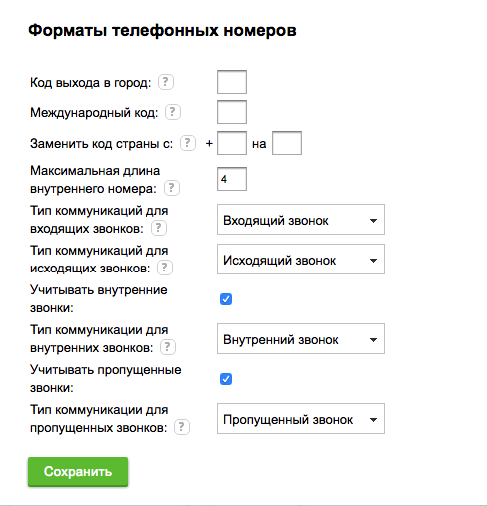Open the Исходящий звонок dropdown
This screenshot has height=506, width=487.
(x=301, y=259)
